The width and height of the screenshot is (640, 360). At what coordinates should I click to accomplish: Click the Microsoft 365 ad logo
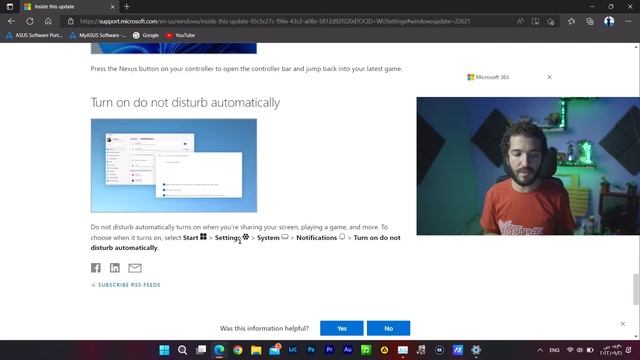click(x=488, y=77)
